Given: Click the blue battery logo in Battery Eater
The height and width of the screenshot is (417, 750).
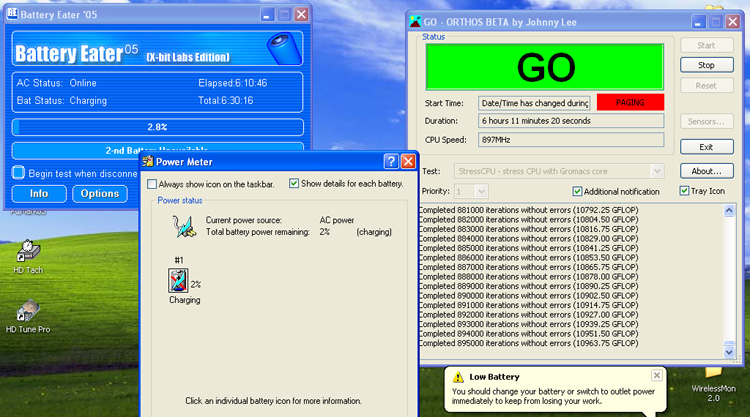Looking at the screenshot, I should 283,48.
